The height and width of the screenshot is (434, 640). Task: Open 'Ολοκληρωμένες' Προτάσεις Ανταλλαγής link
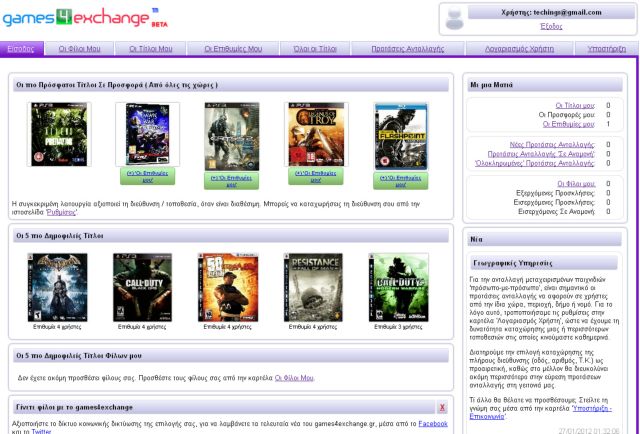[535, 163]
